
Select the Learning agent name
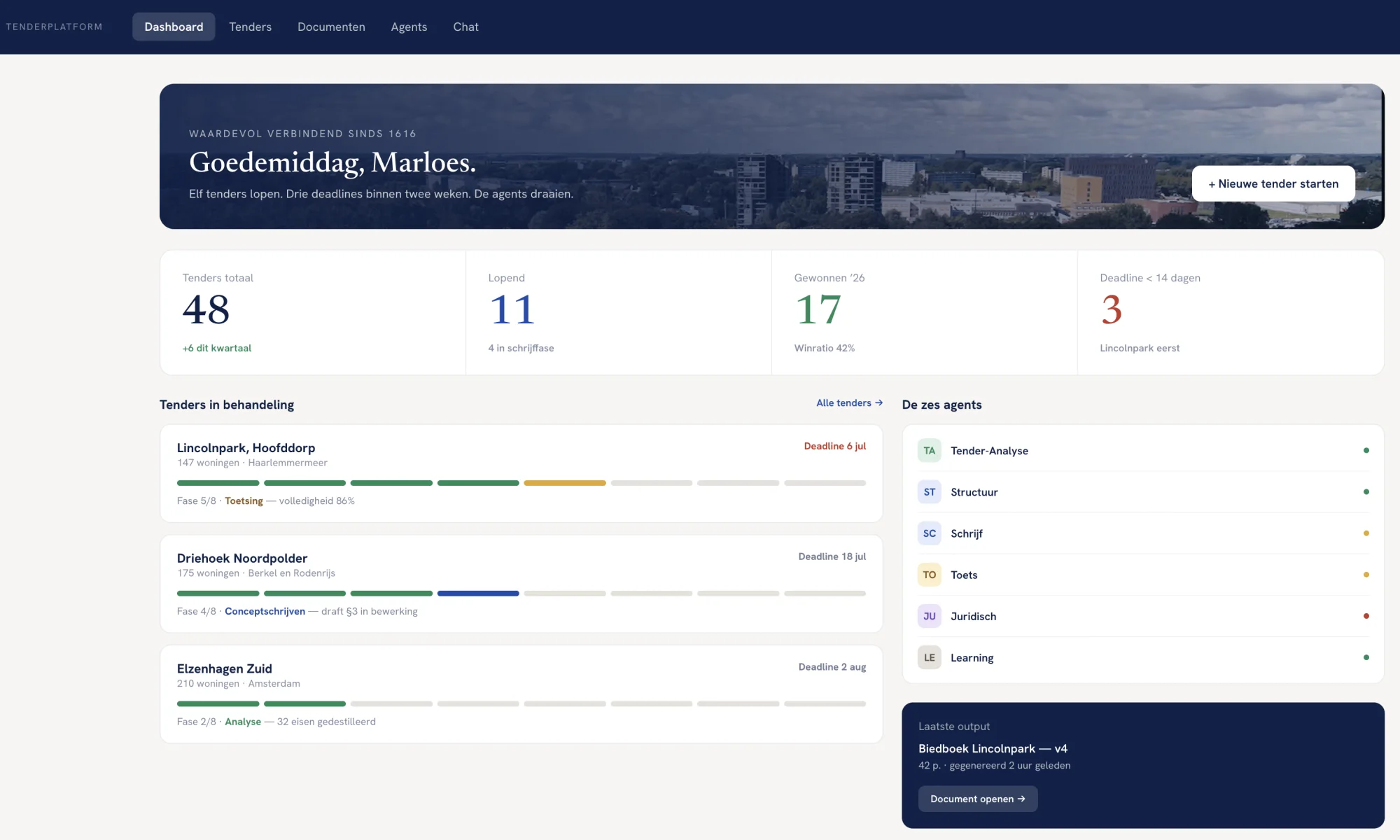point(972,657)
